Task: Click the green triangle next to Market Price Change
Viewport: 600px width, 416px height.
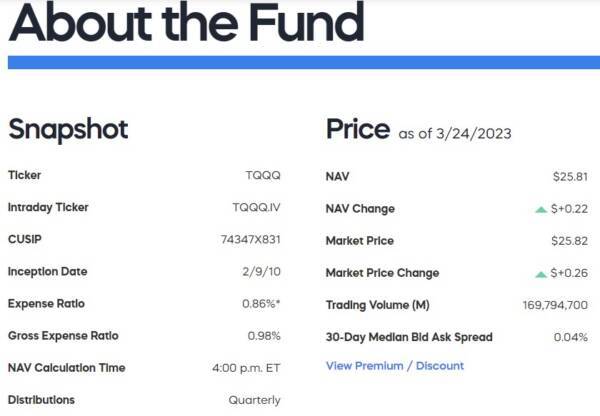Action: 541,273
